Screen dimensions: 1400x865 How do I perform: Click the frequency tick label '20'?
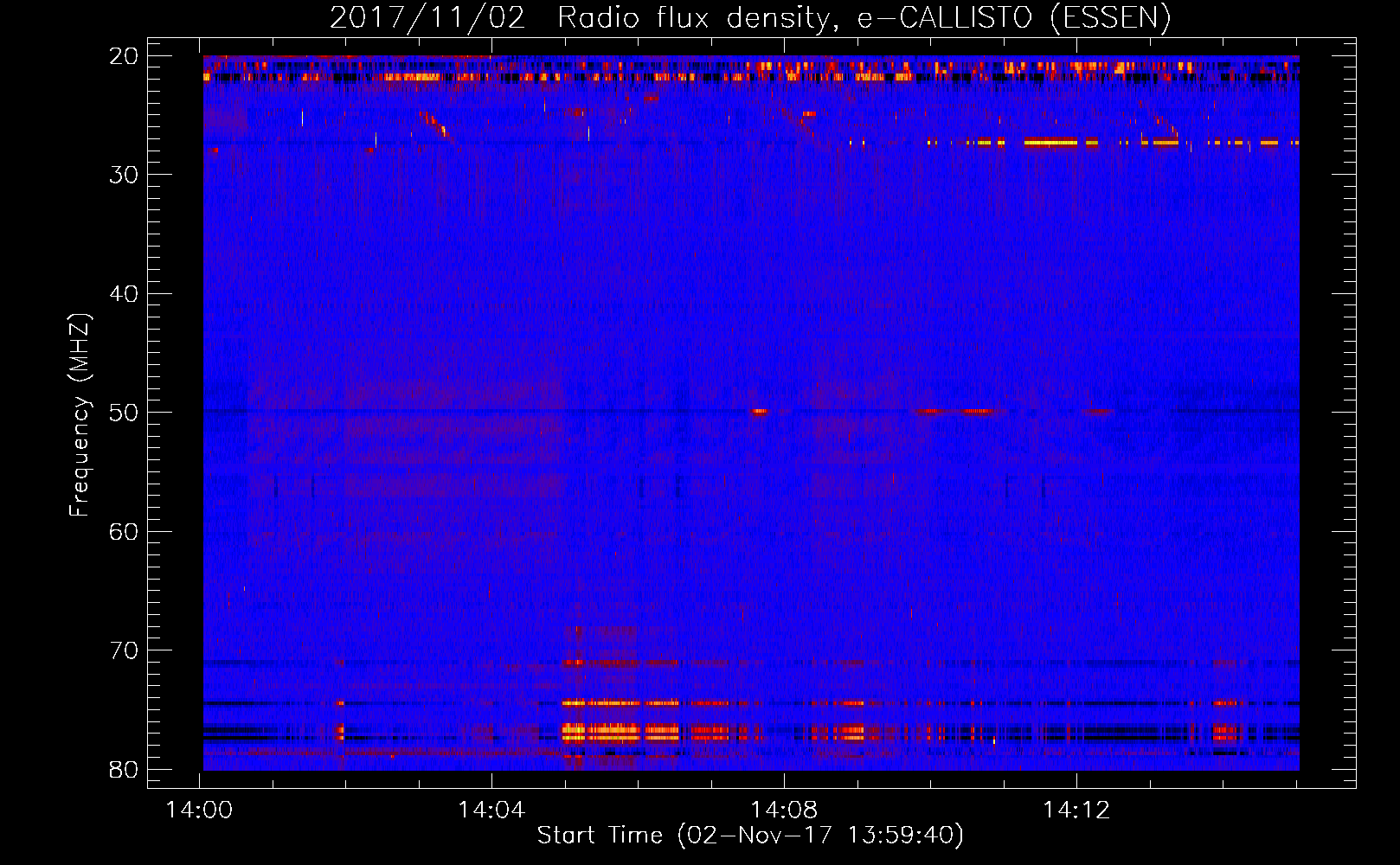[x=125, y=56]
